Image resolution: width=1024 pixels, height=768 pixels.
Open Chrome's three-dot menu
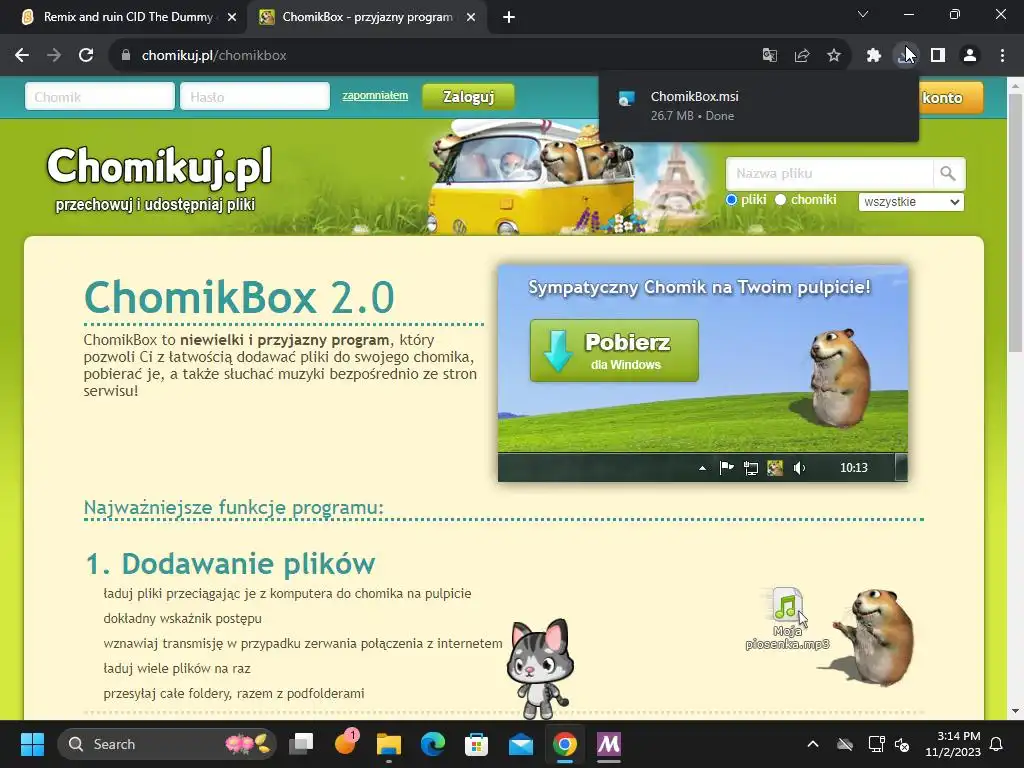(1002, 56)
